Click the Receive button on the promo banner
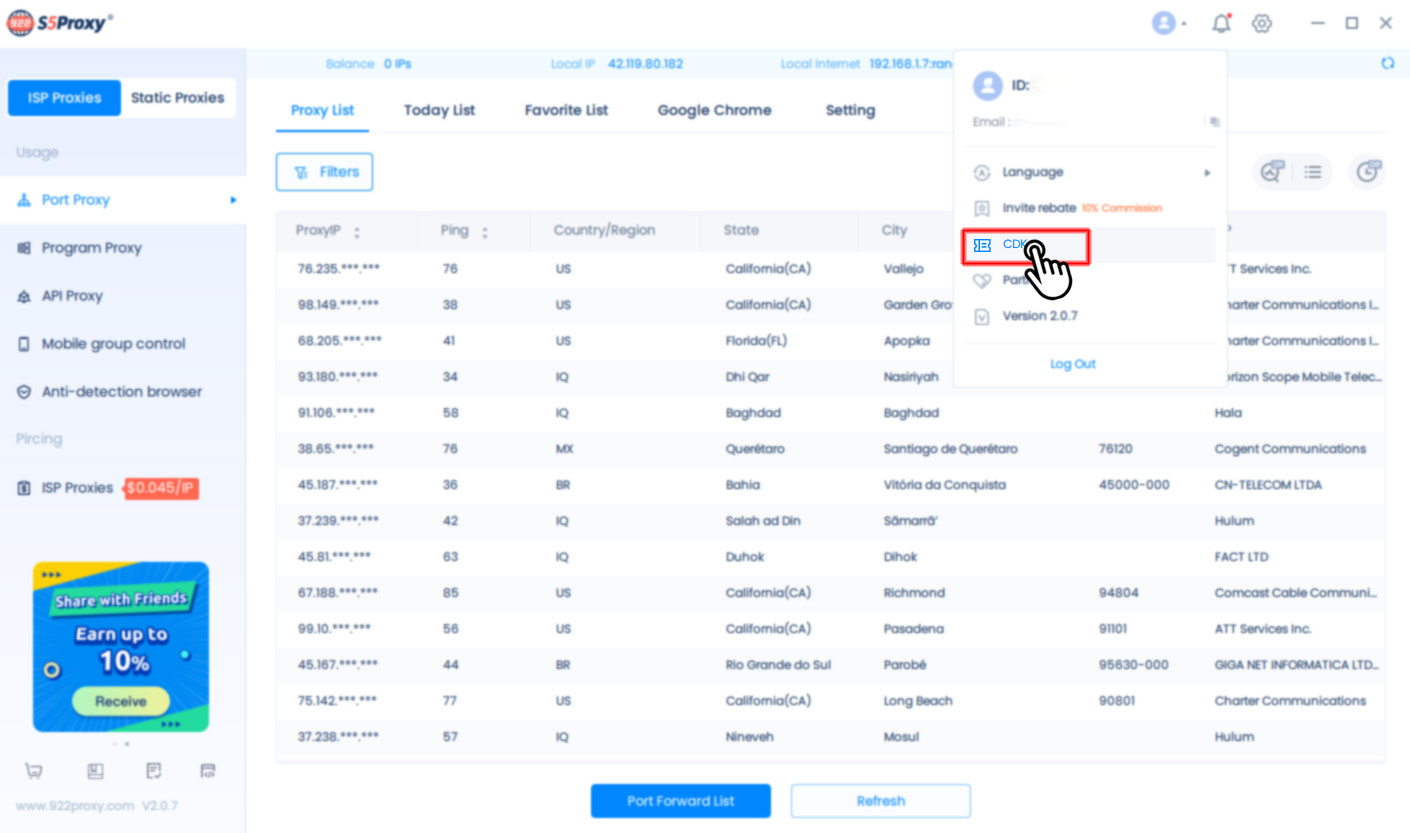This screenshot has height=833, width=1410. [119, 700]
